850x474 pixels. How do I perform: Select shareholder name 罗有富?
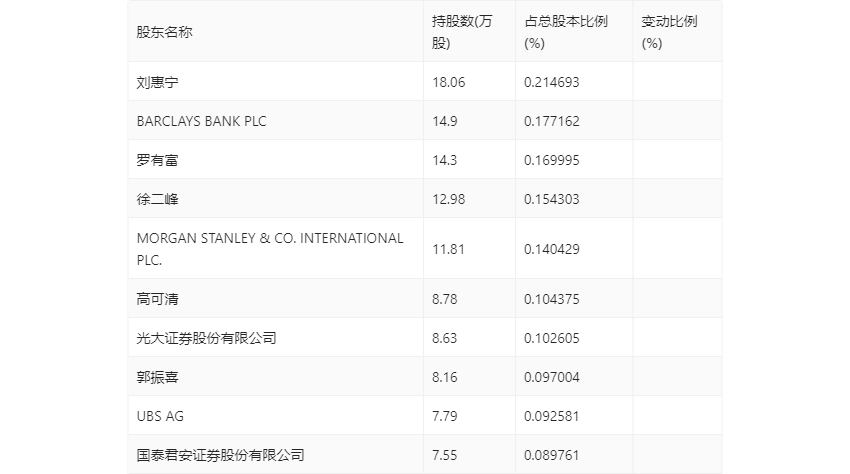157,160
